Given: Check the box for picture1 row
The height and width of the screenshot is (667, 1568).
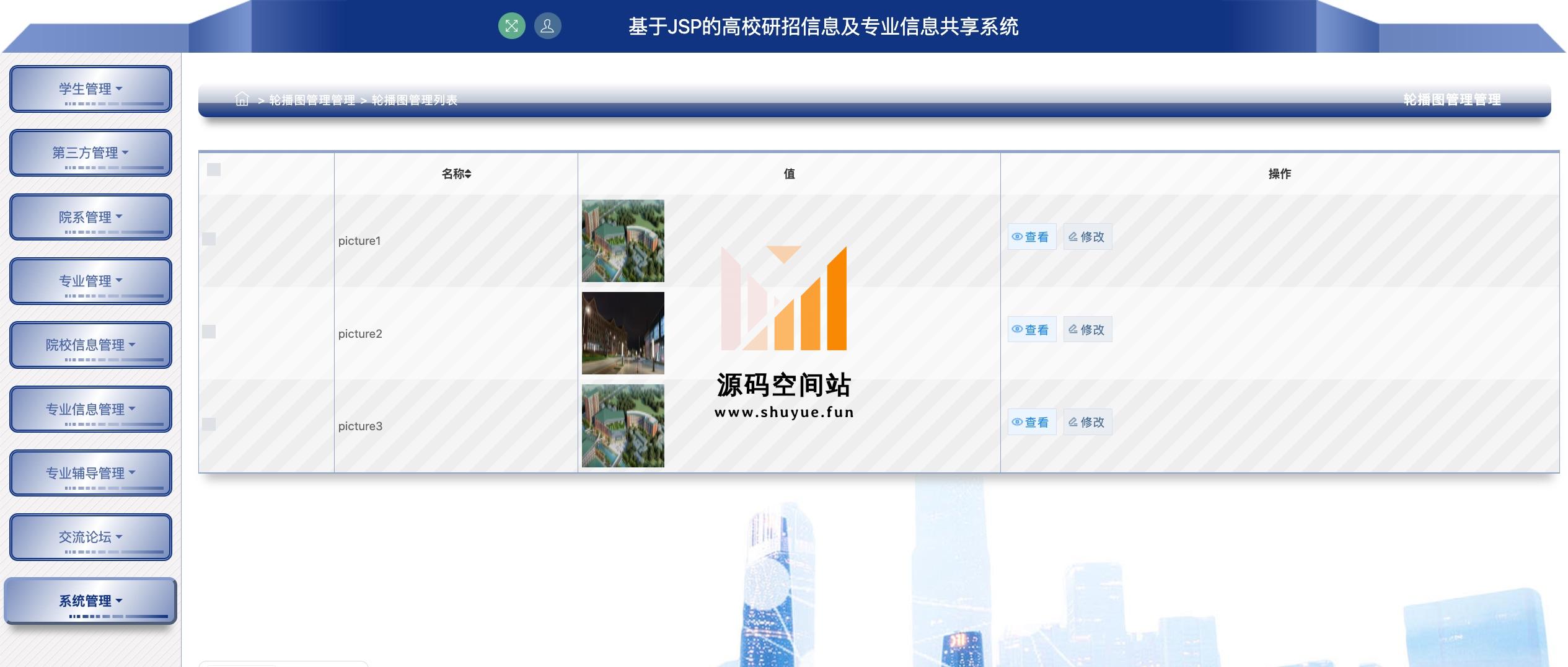Looking at the screenshot, I should point(209,239).
